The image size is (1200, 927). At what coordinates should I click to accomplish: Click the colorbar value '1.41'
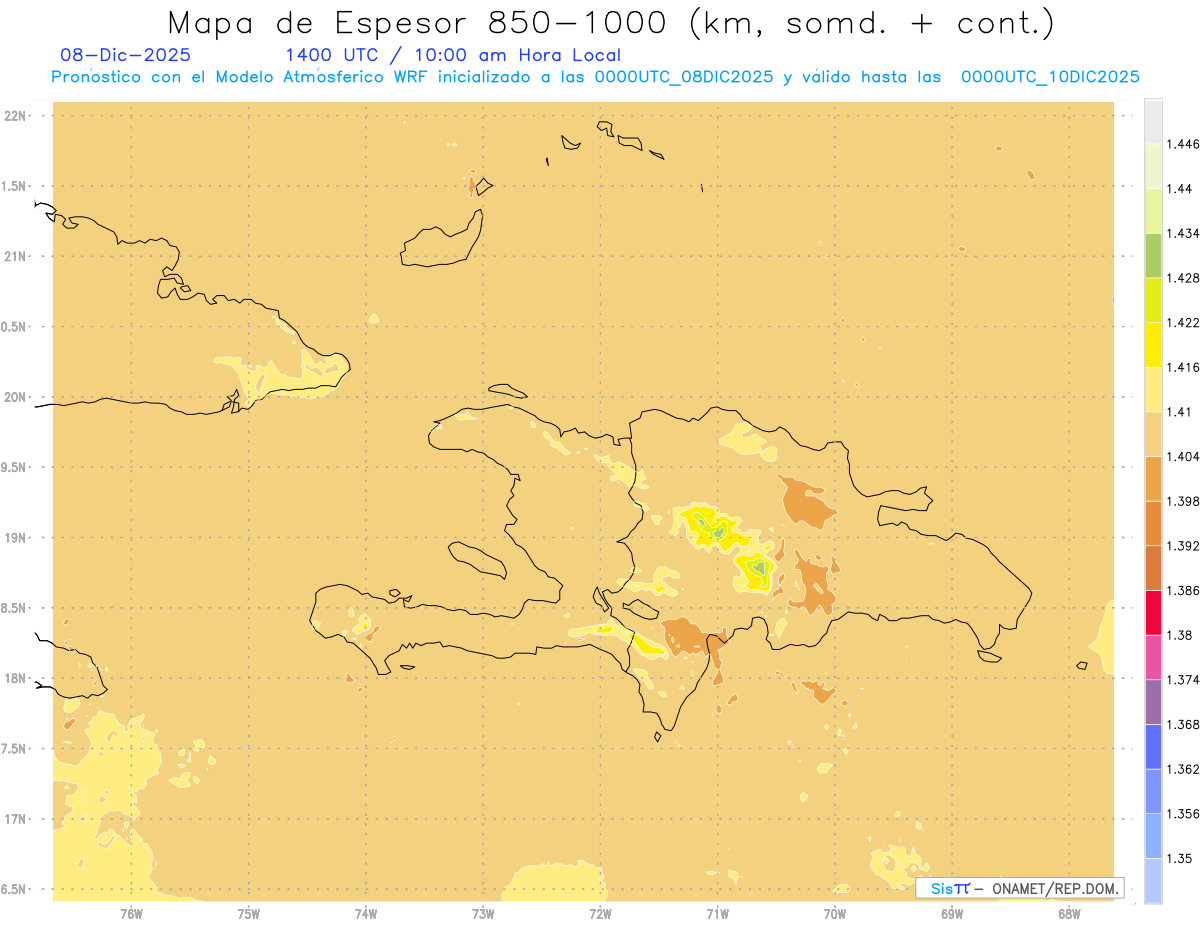(1179, 412)
